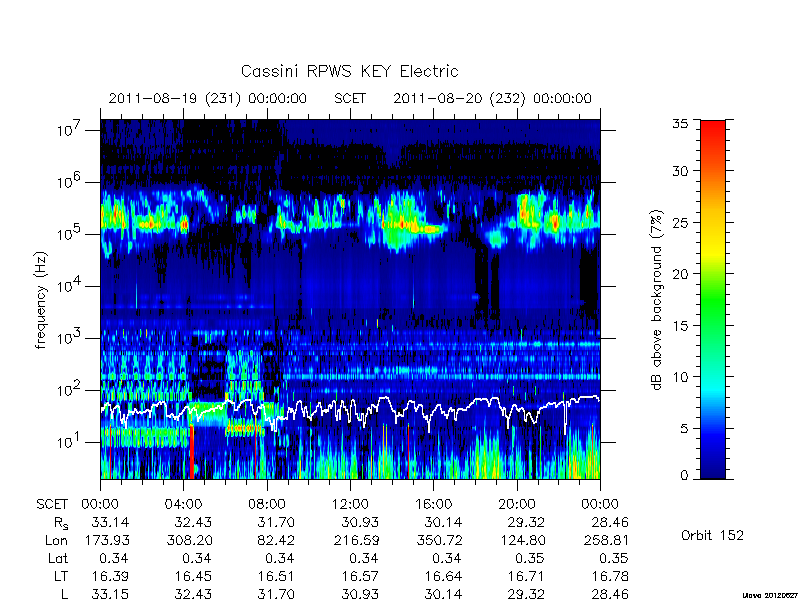Image resolution: width=800 pixels, height=600 pixels.
Task: Click the plot title 'Cassini RPWS KEY Electric'
Action: (349, 71)
